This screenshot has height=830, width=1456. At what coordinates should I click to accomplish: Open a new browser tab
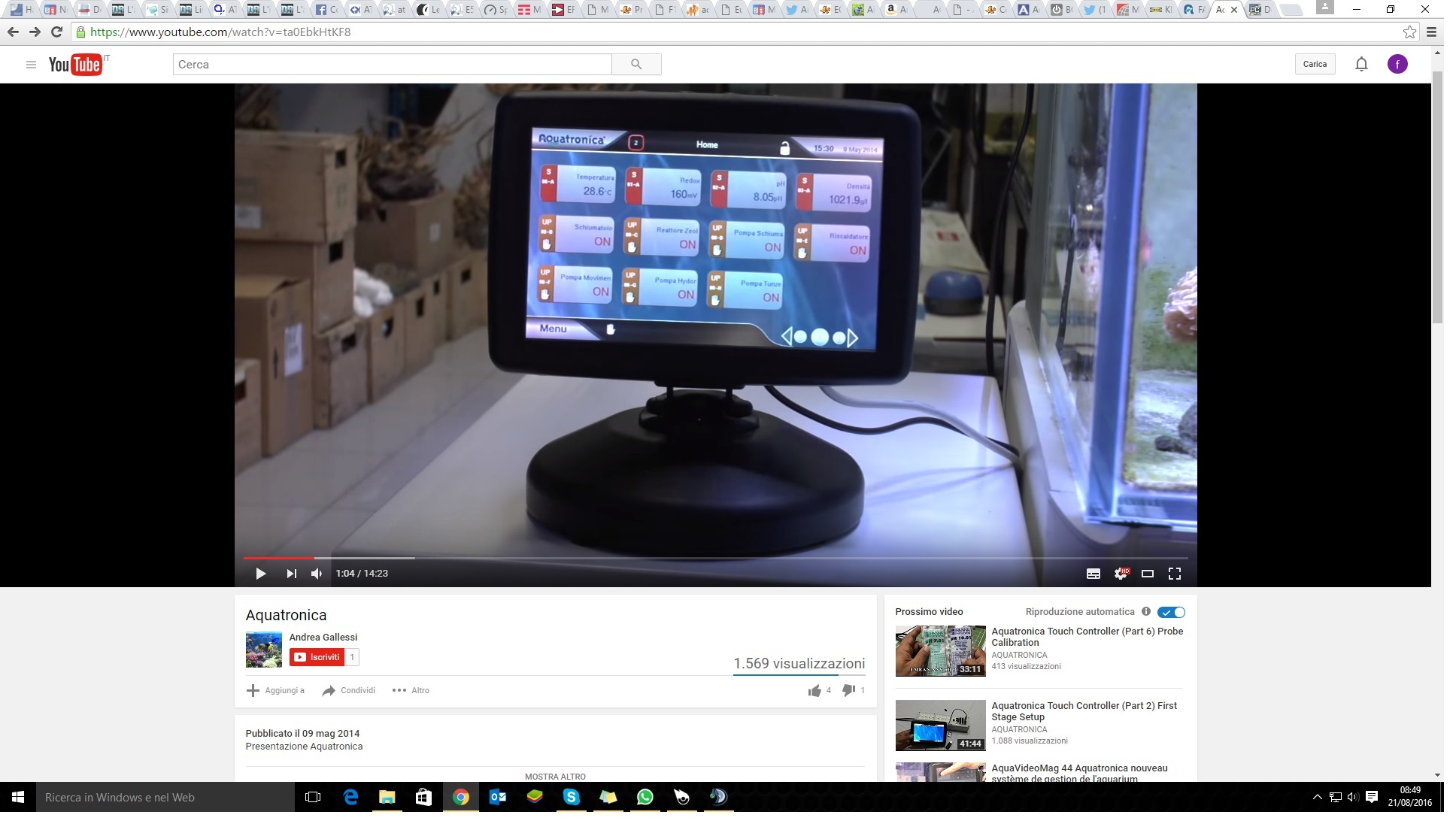pos(1291,11)
